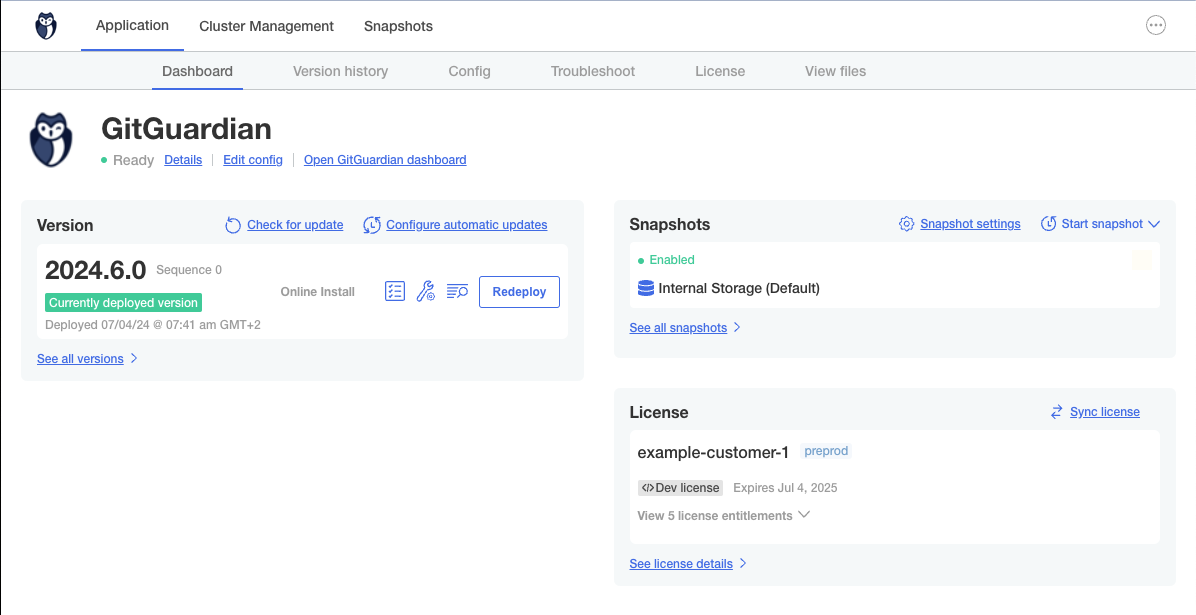Open the View files subtab
This screenshot has width=1196, height=615.
click(835, 71)
